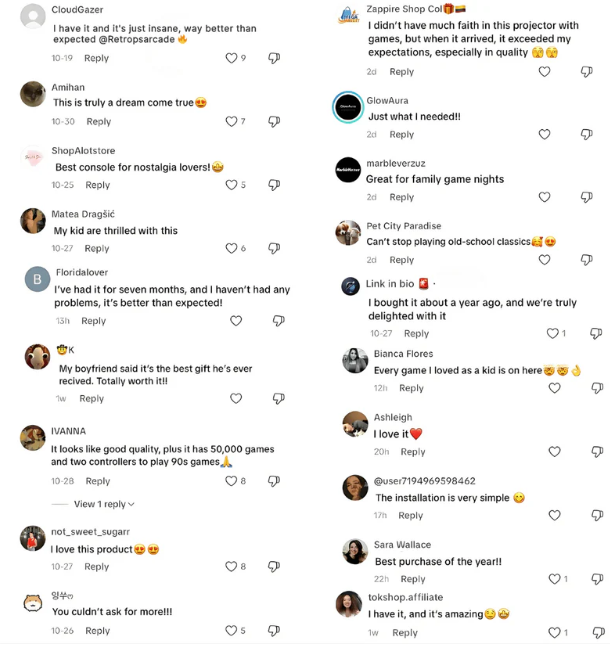Image resolution: width=610 pixels, height=647 pixels.
Task: Reply to Bianca Flores's comment
Action: click(x=411, y=388)
